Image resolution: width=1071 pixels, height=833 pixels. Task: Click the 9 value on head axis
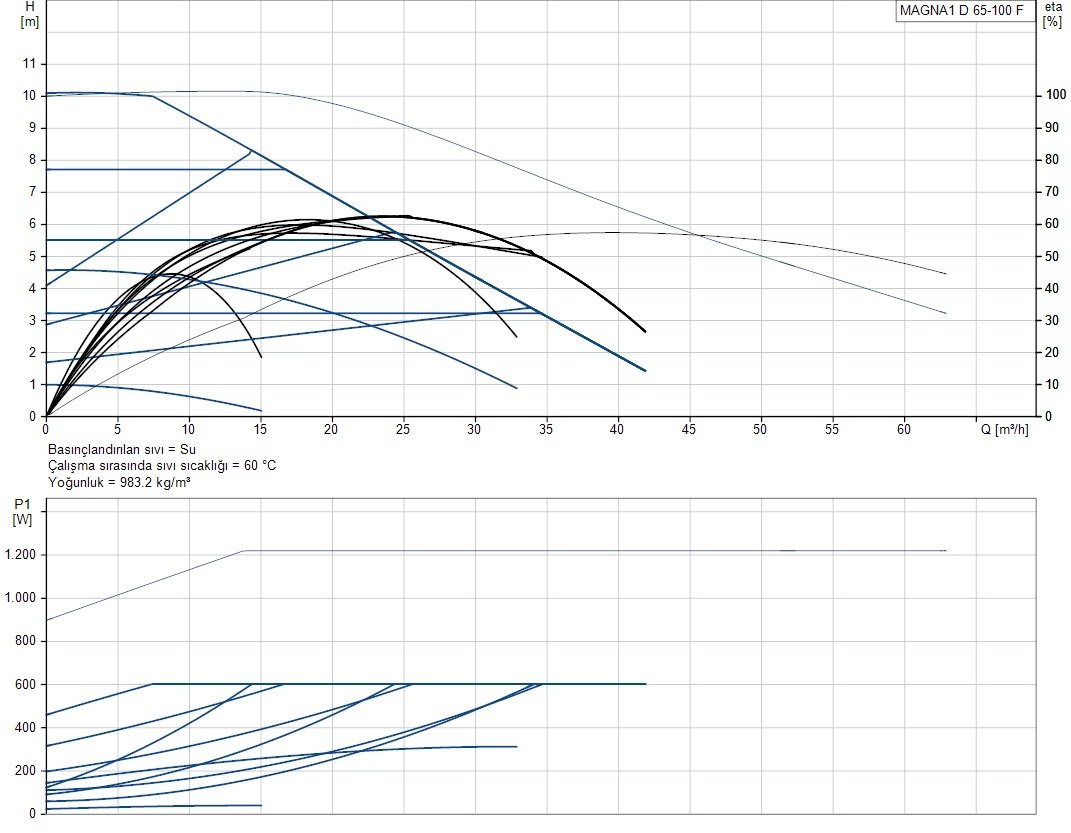pos(32,128)
